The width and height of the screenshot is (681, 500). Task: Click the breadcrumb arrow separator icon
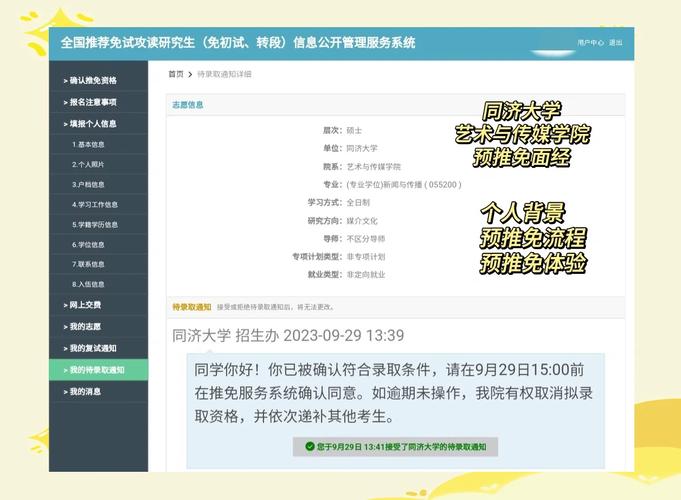point(190,74)
